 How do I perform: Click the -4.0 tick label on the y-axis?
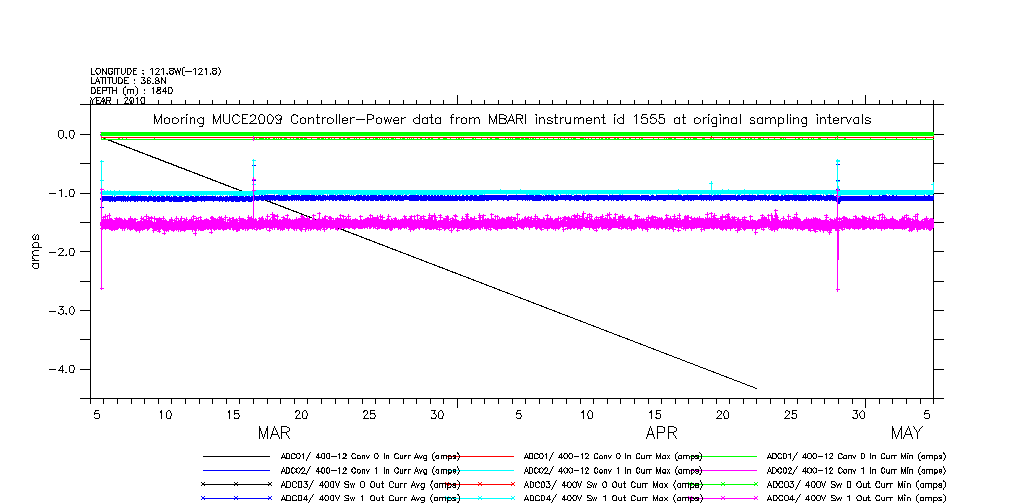pos(59,369)
